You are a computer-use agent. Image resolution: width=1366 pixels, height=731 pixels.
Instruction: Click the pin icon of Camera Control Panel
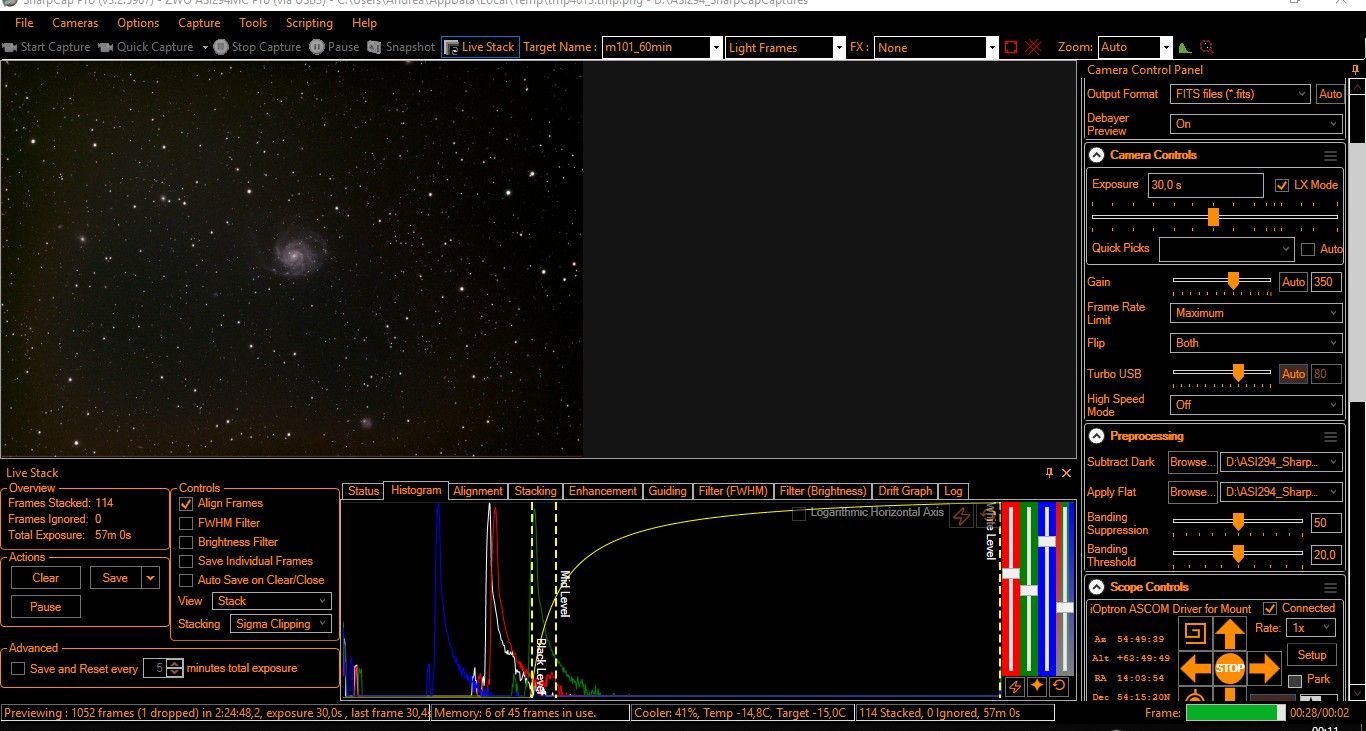(1355, 70)
